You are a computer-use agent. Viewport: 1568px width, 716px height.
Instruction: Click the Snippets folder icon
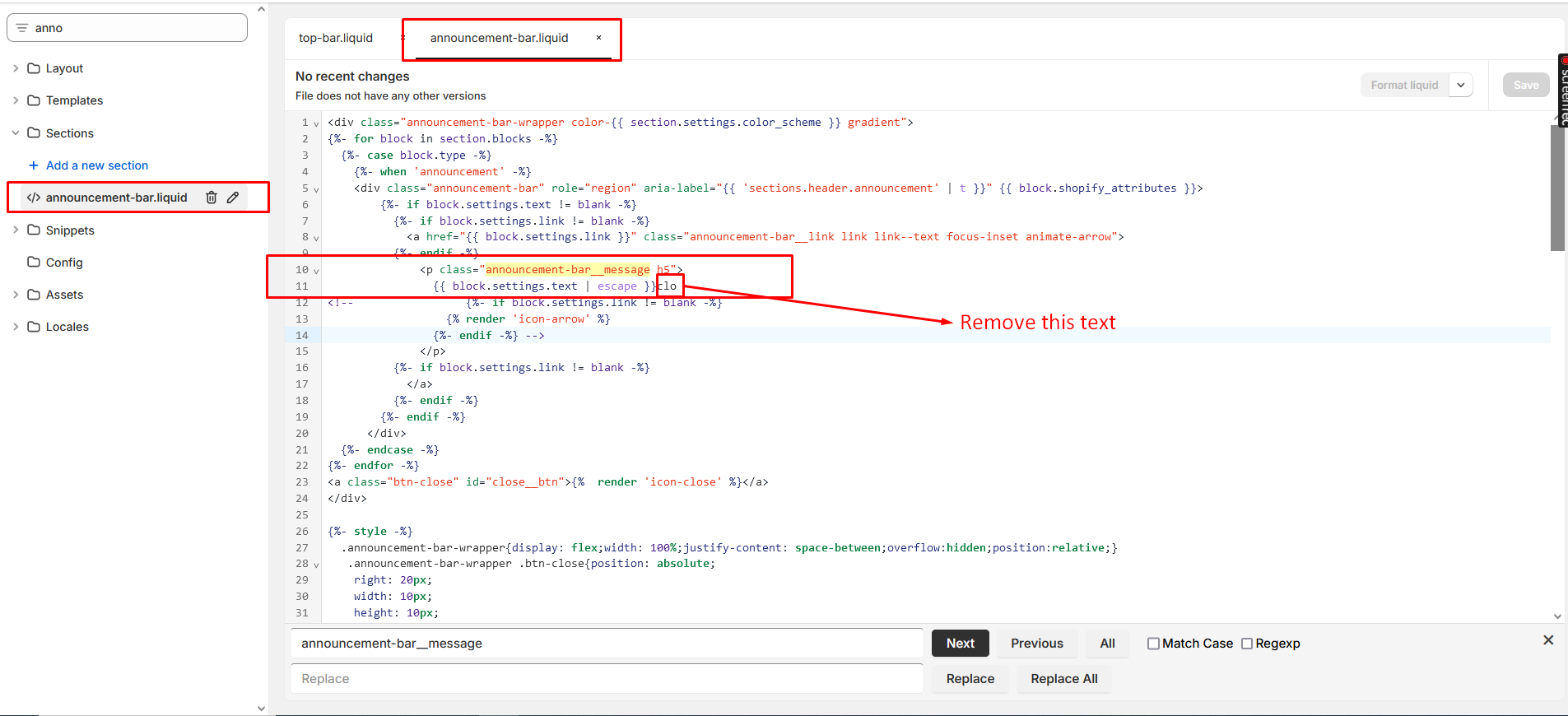point(34,230)
